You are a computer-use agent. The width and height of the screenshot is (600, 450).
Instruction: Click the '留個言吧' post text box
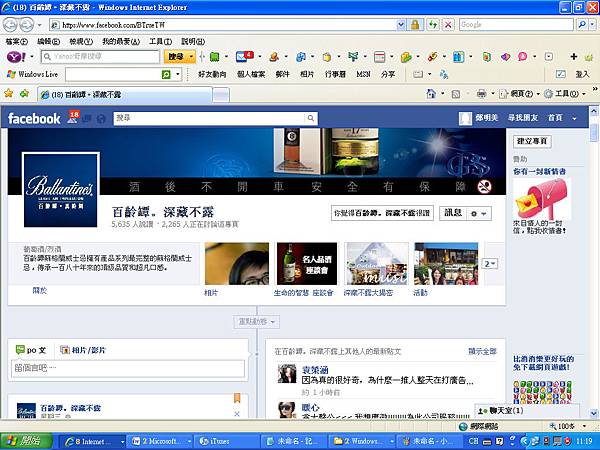pyautogui.click(x=128, y=368)
